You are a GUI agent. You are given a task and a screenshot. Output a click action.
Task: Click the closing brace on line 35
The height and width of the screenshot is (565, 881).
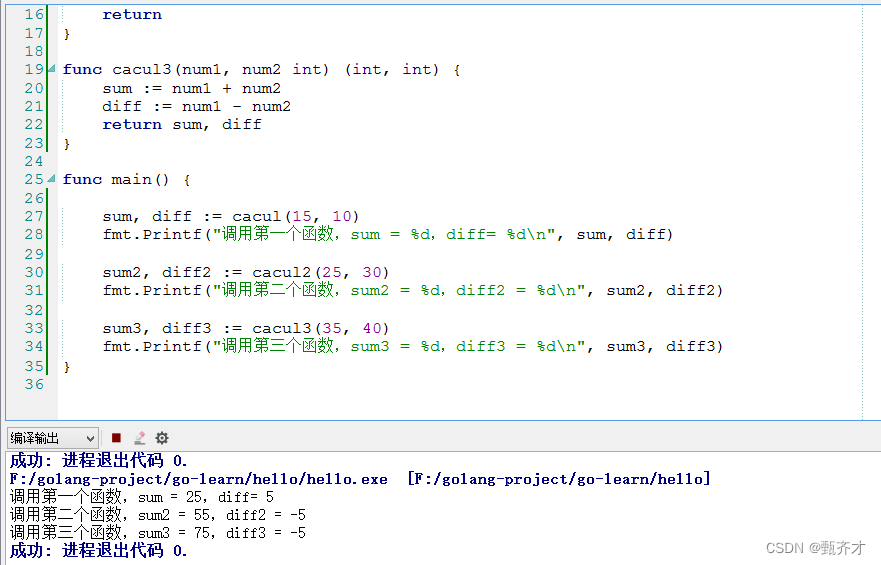[67, 366]
